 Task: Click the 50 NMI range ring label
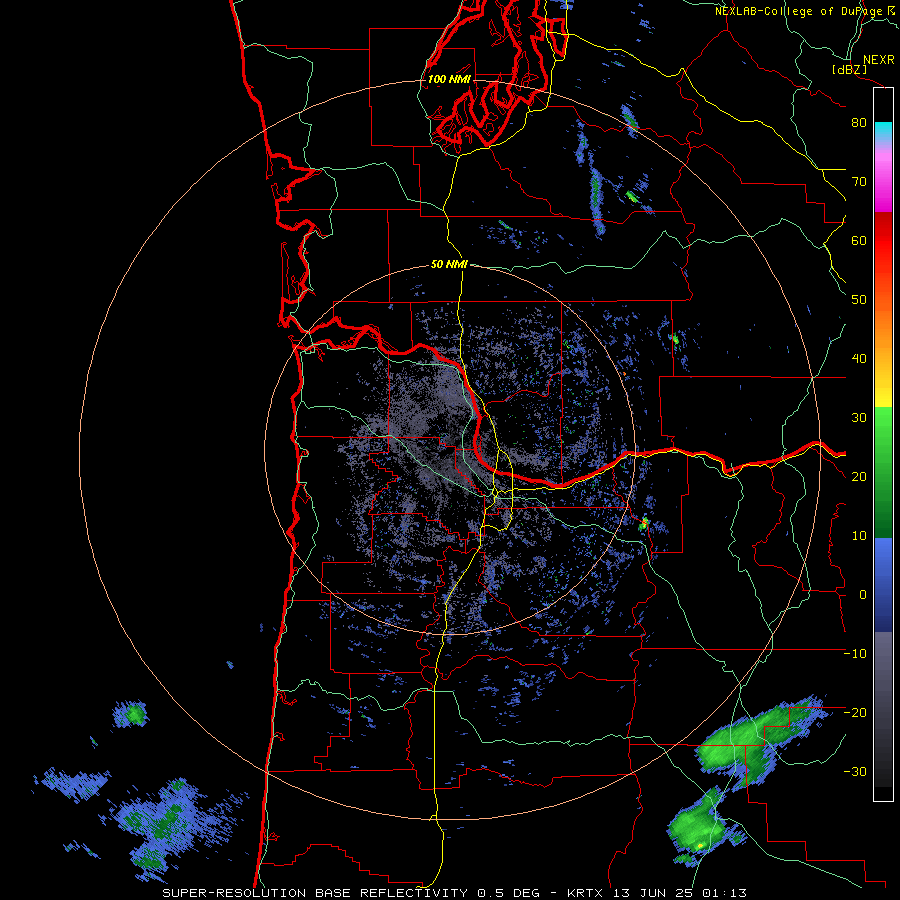(449, 265)
